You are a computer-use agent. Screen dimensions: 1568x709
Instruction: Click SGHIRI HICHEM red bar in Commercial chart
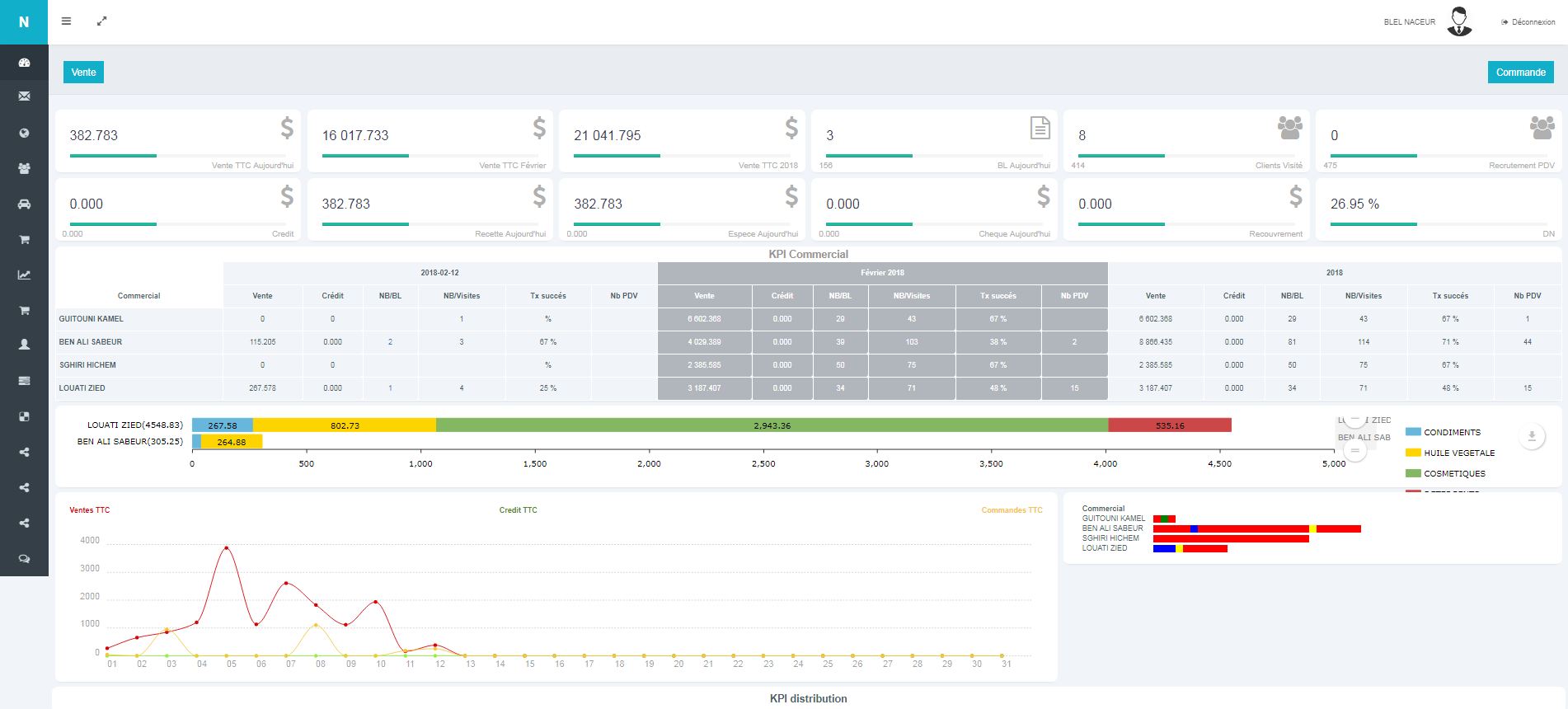[1231, 538]
